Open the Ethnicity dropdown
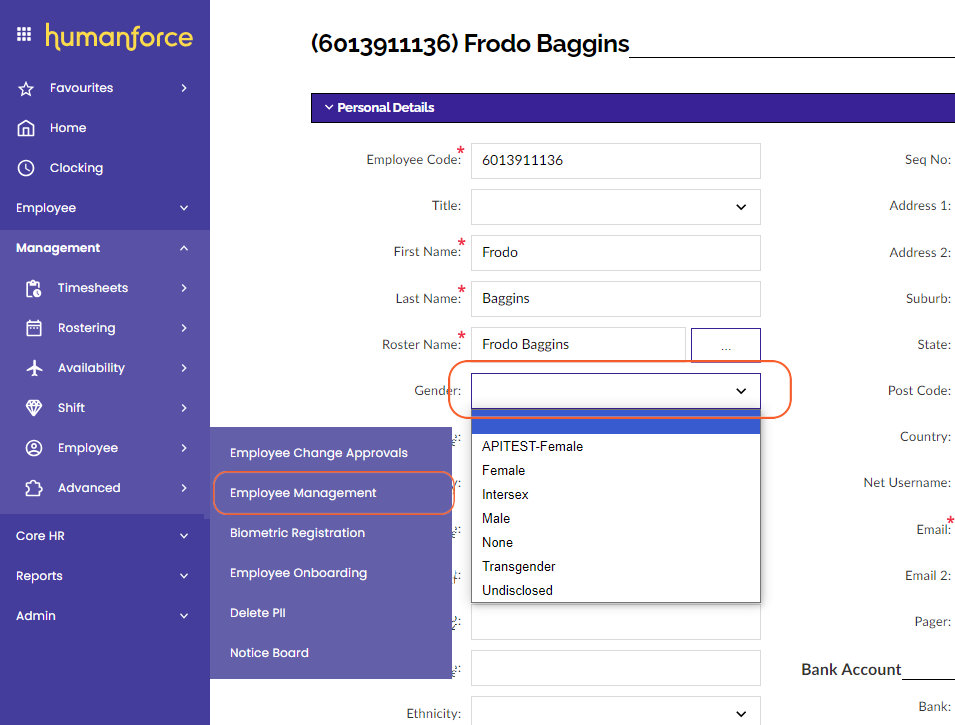Image resolution: width=955 pixels, height=725 pixels. pyautogui.click(x=615, y=714)
